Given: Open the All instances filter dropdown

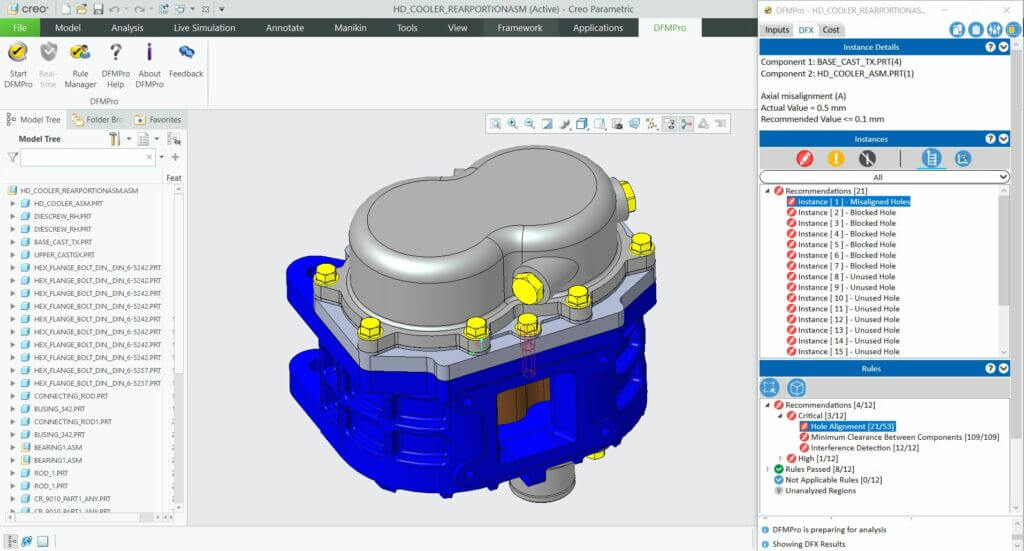Looking at the screenshot, I should point(884,177).
